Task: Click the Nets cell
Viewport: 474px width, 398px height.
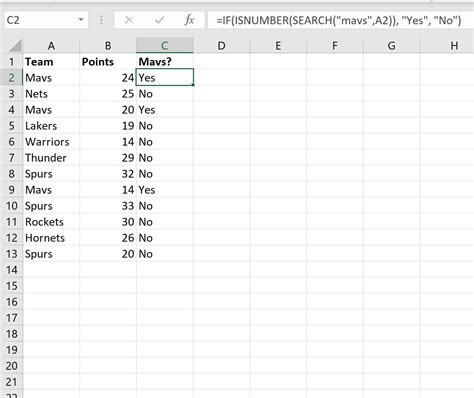Action: coord(51,94)
